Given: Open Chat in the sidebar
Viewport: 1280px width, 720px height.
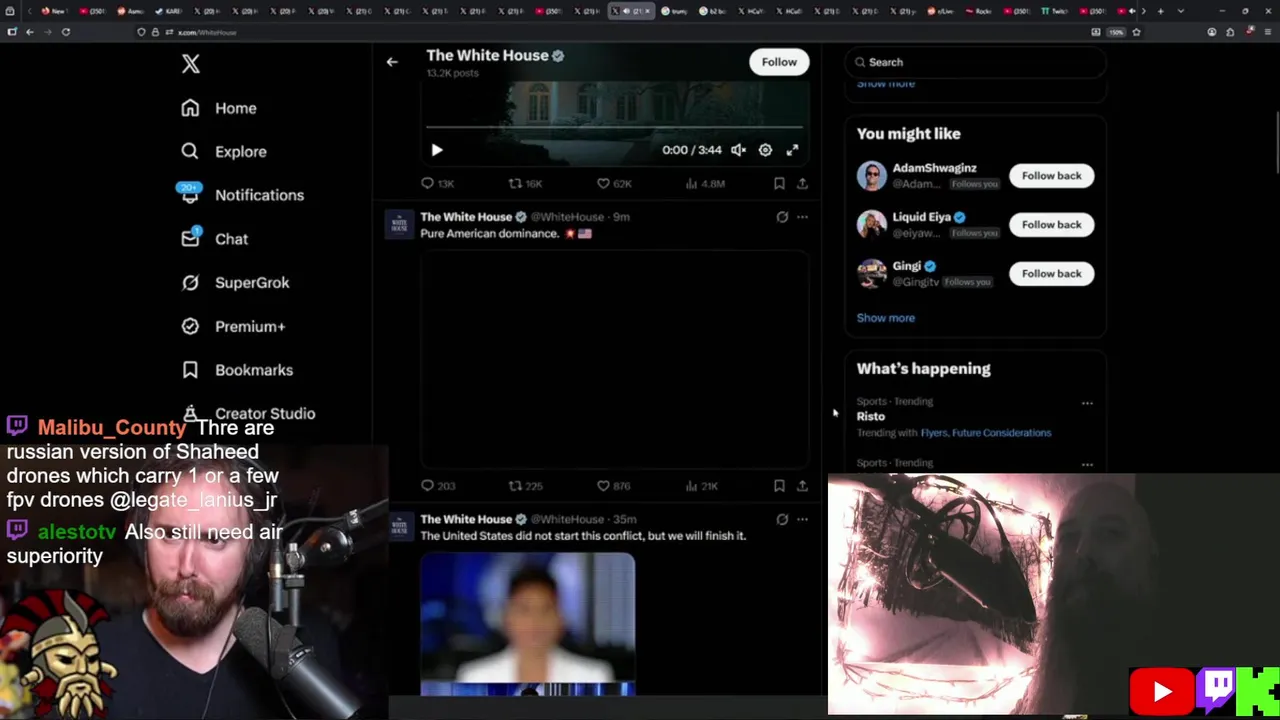Looking at the screenshot, I should pyautogui.click(x=214, y=239).
